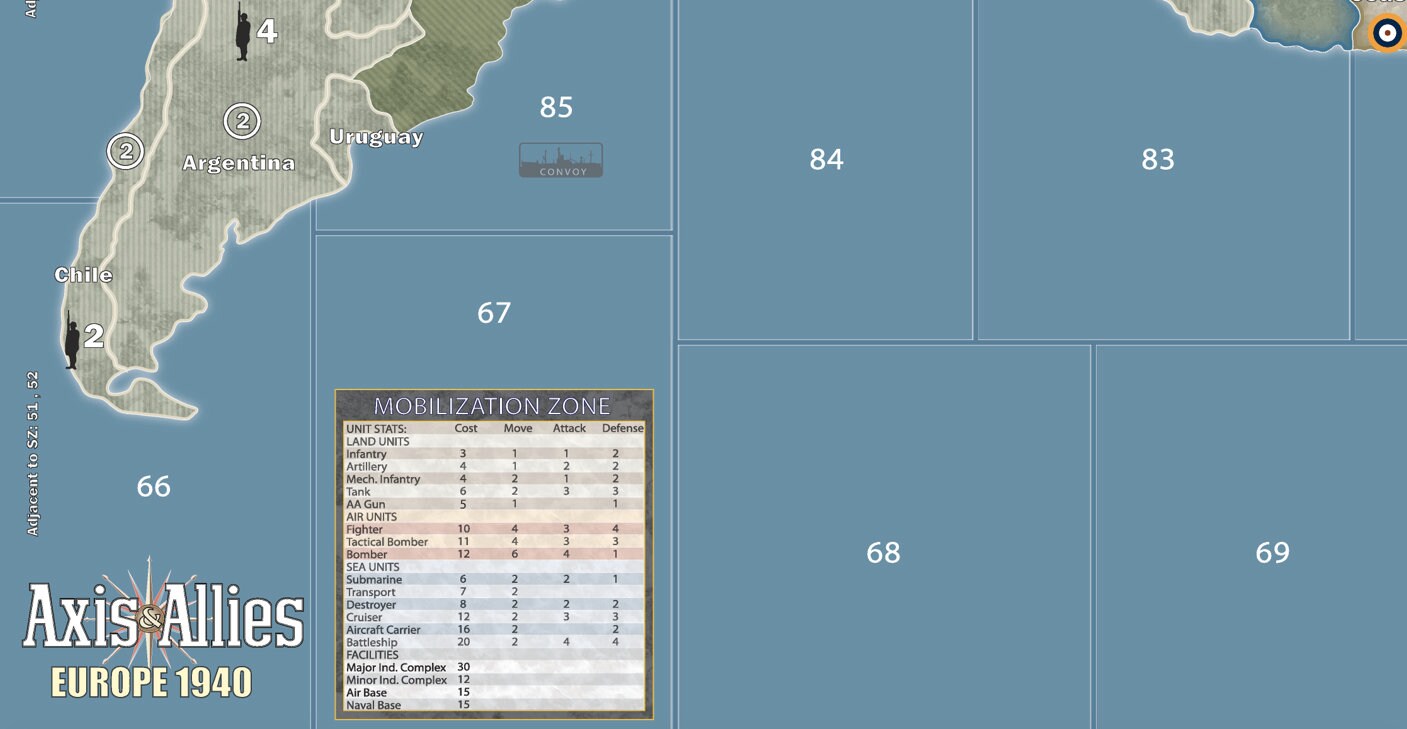This screenshot has width=1407, height=729.
Task: Select the Naval Base row name
Action: 373,705
